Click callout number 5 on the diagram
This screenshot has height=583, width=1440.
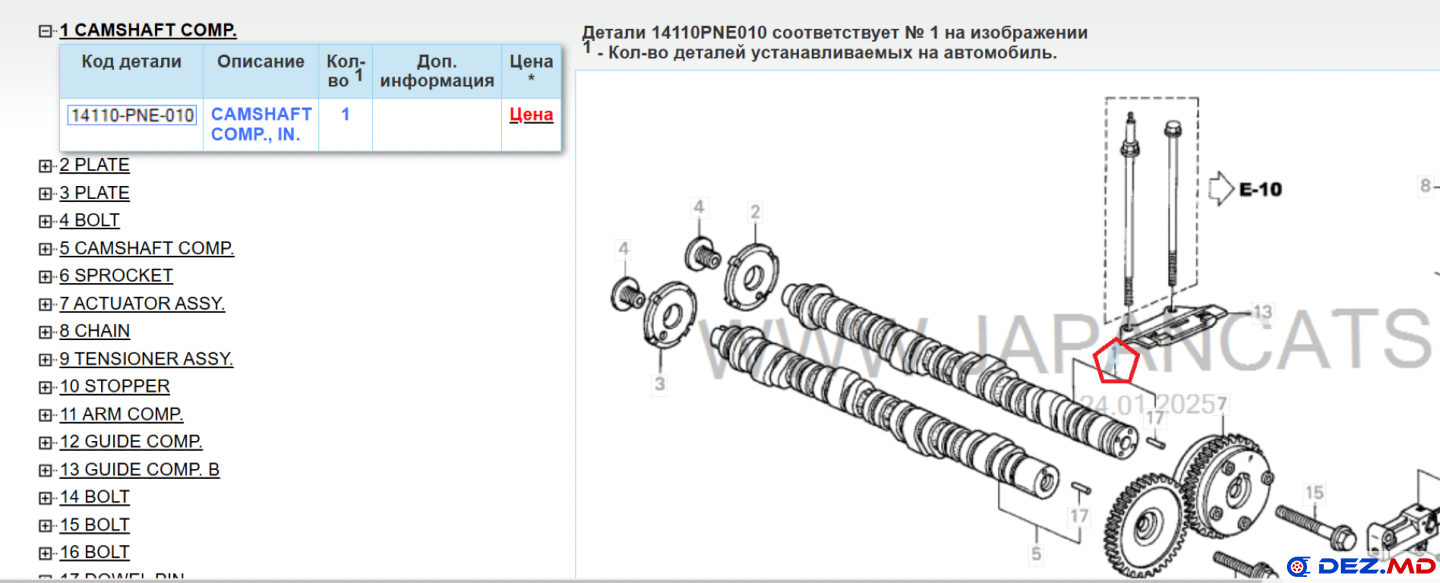coord(1037,553)
